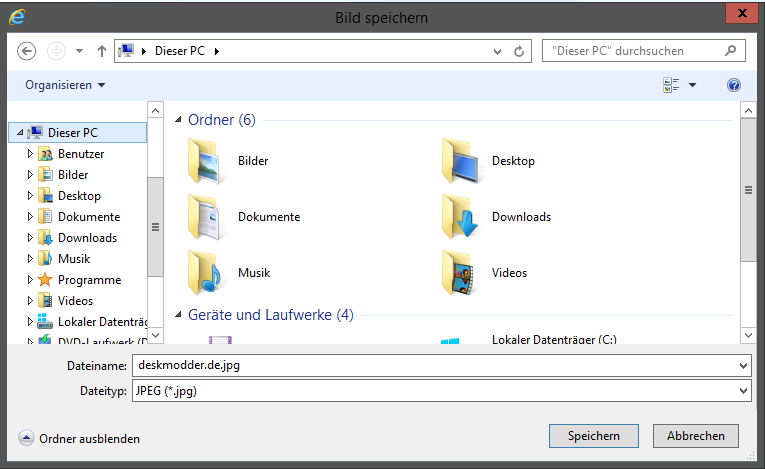Open the Videos folder icon
Image resolution: width=765 pixels, height=469 pixels.
[x=460, y=273]
